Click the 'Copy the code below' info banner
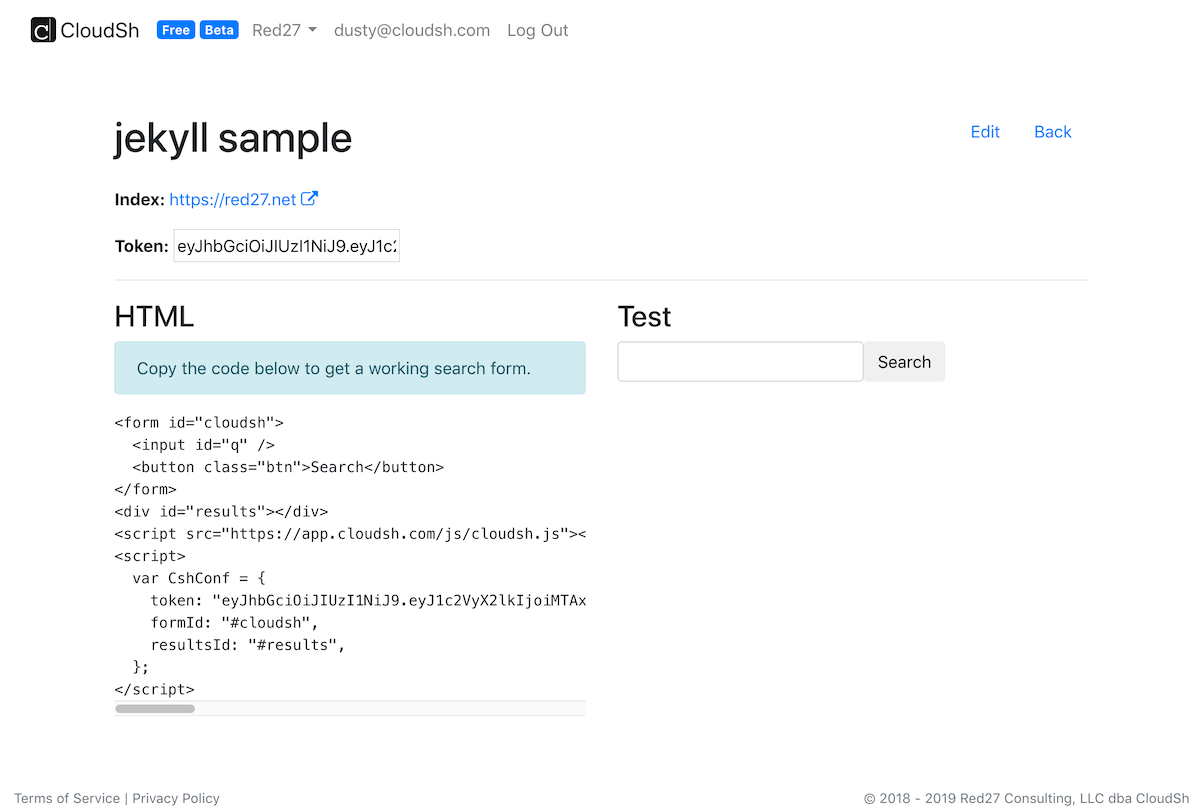Screen dimensions: 1200x812 point(350,368)
